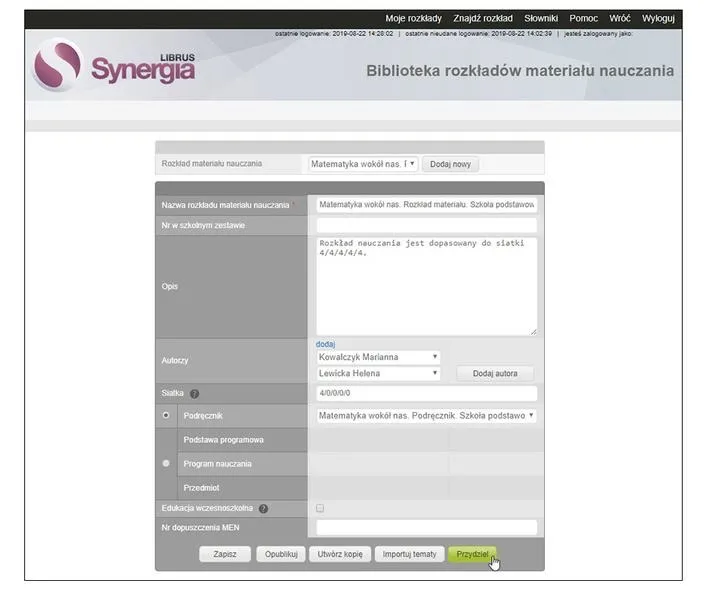Screen dimensions: 718x600
Task: Expand the Kowalczyk Marianna author dropdown
Action: 378,357
